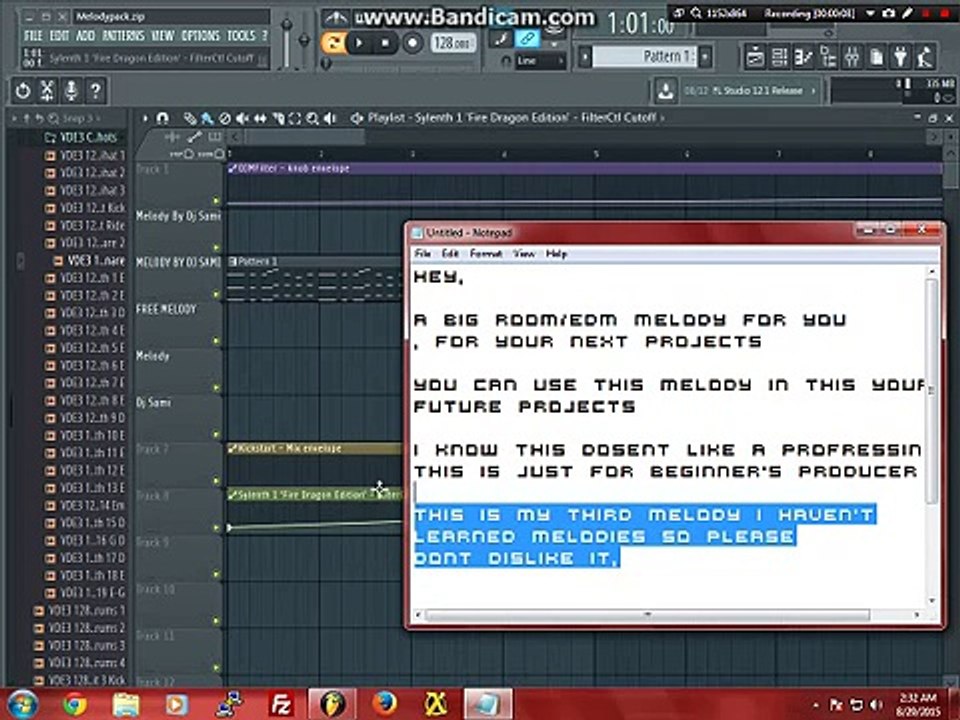Click the microphone icon in the shortcut toolbar

pyautogui.click(x=71, y=91)
